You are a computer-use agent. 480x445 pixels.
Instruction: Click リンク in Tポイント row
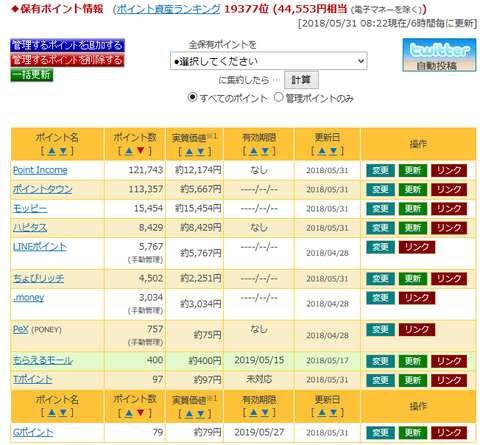coord(449,380)
